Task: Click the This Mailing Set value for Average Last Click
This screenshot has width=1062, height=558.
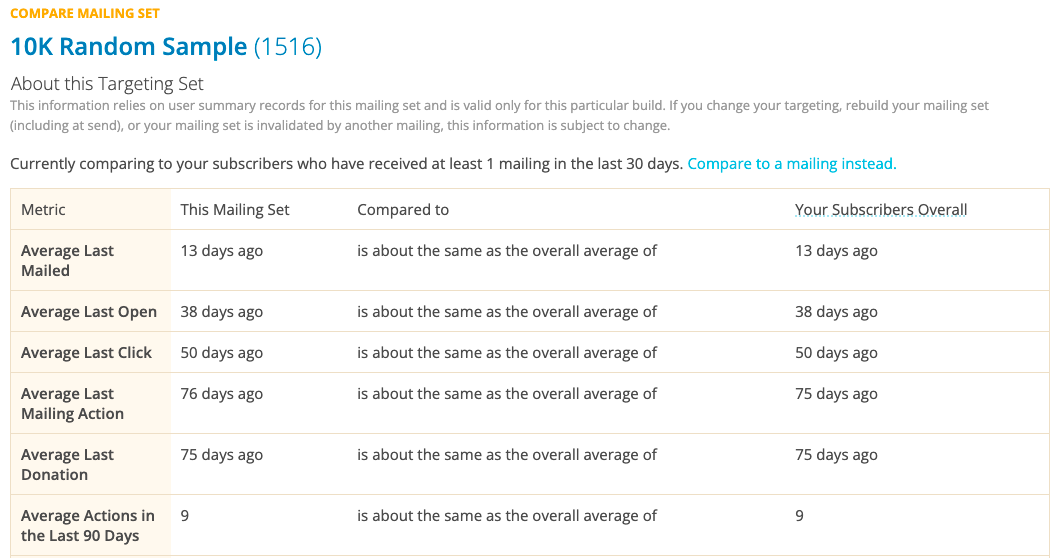Action: pyautogui.click(x=221, y=353)
